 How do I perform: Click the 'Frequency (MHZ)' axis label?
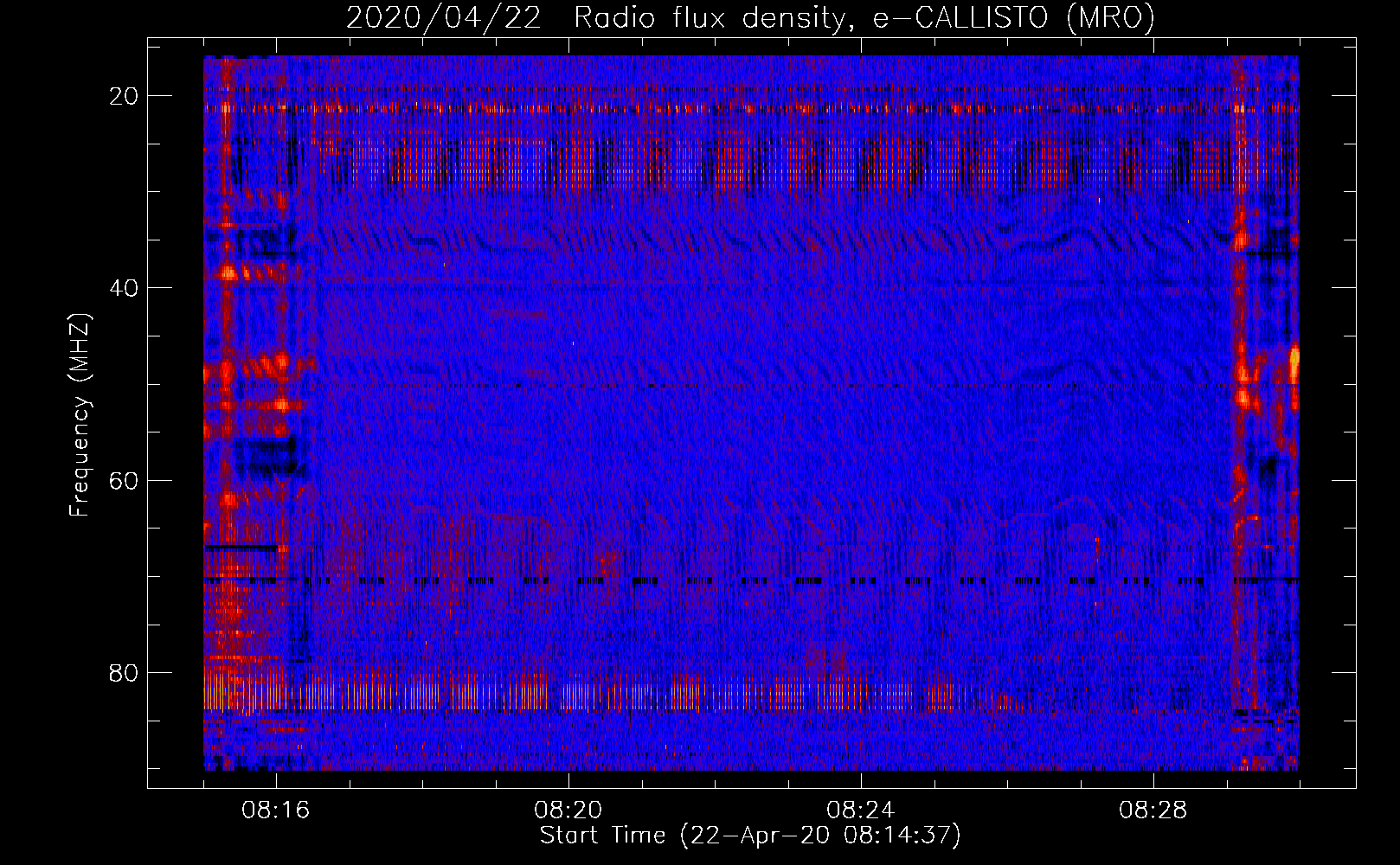click(80, 415)
